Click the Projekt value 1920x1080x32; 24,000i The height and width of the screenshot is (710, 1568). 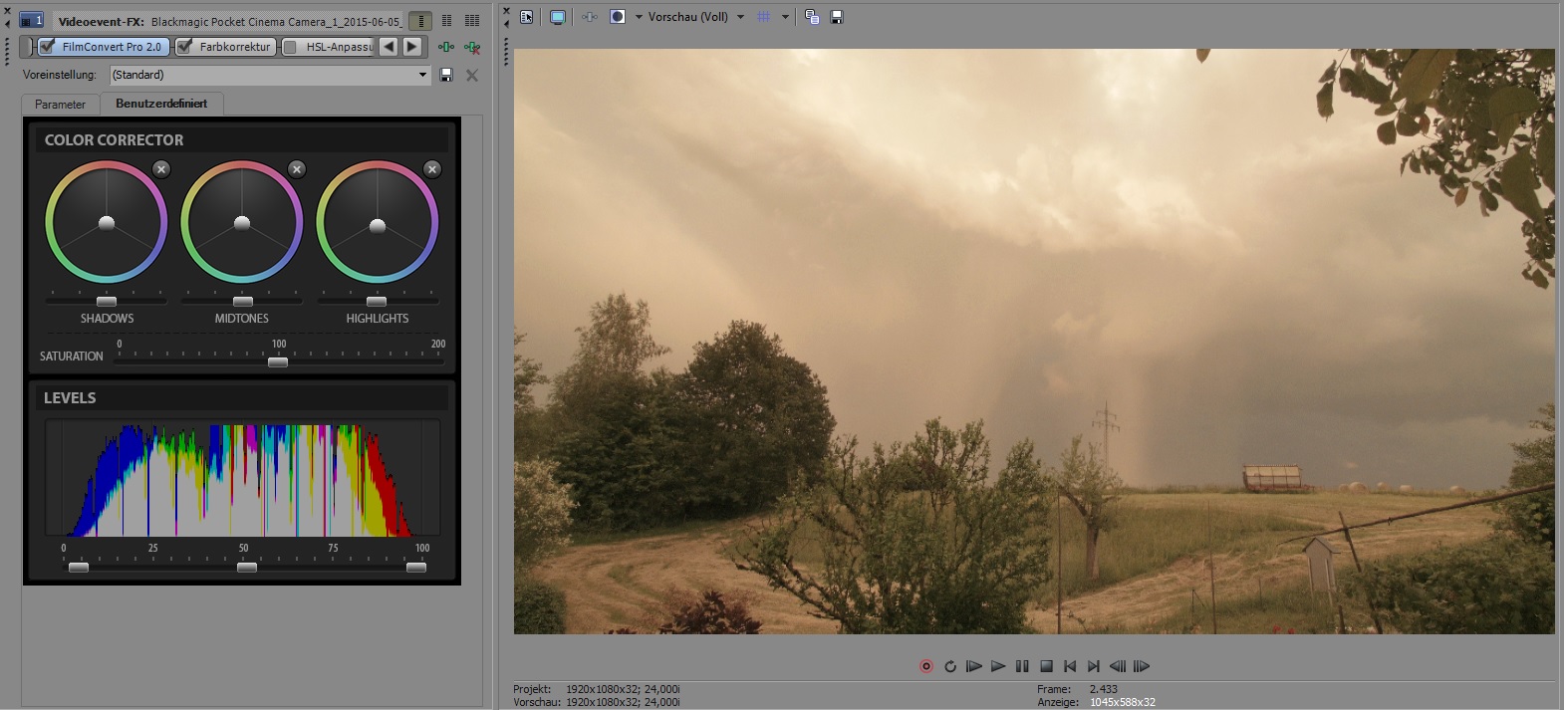[623, 689]
